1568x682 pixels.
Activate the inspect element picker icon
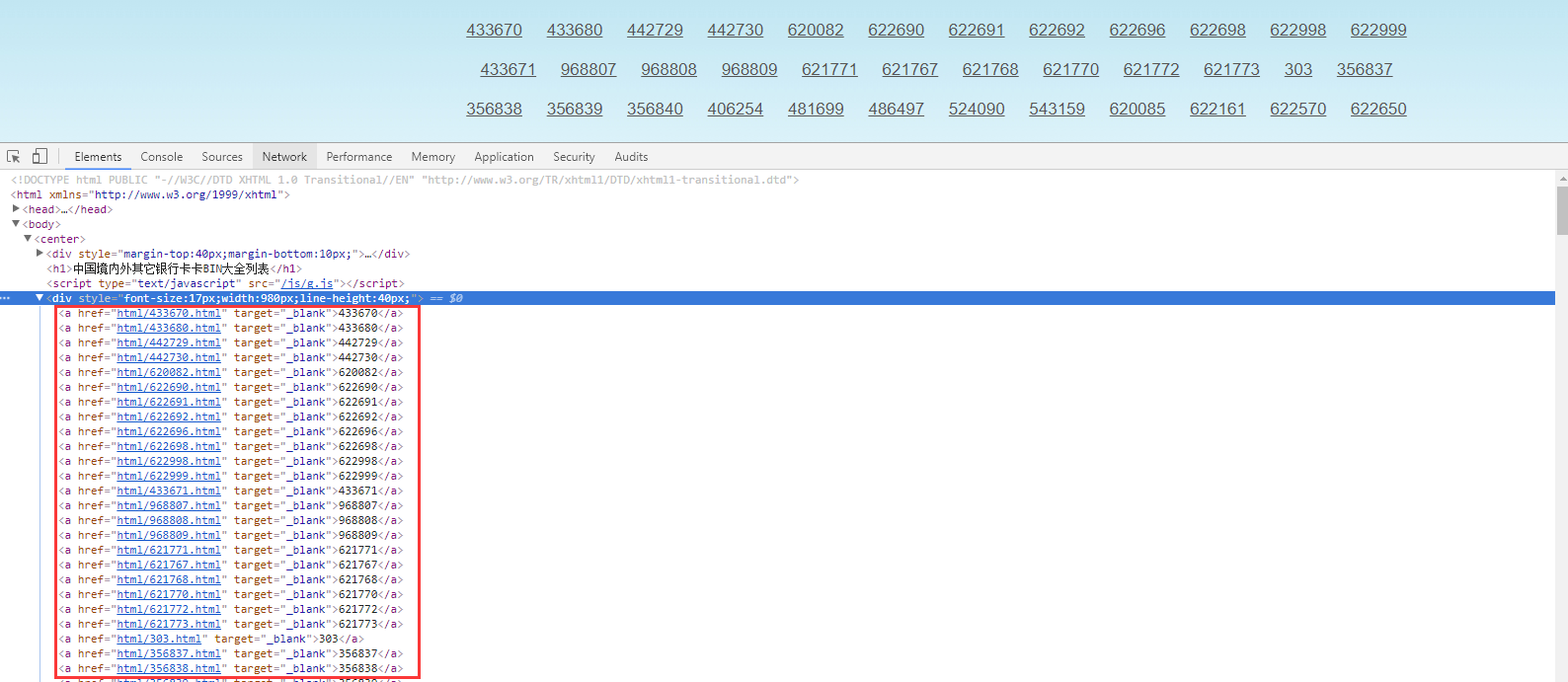coord(14,156)
